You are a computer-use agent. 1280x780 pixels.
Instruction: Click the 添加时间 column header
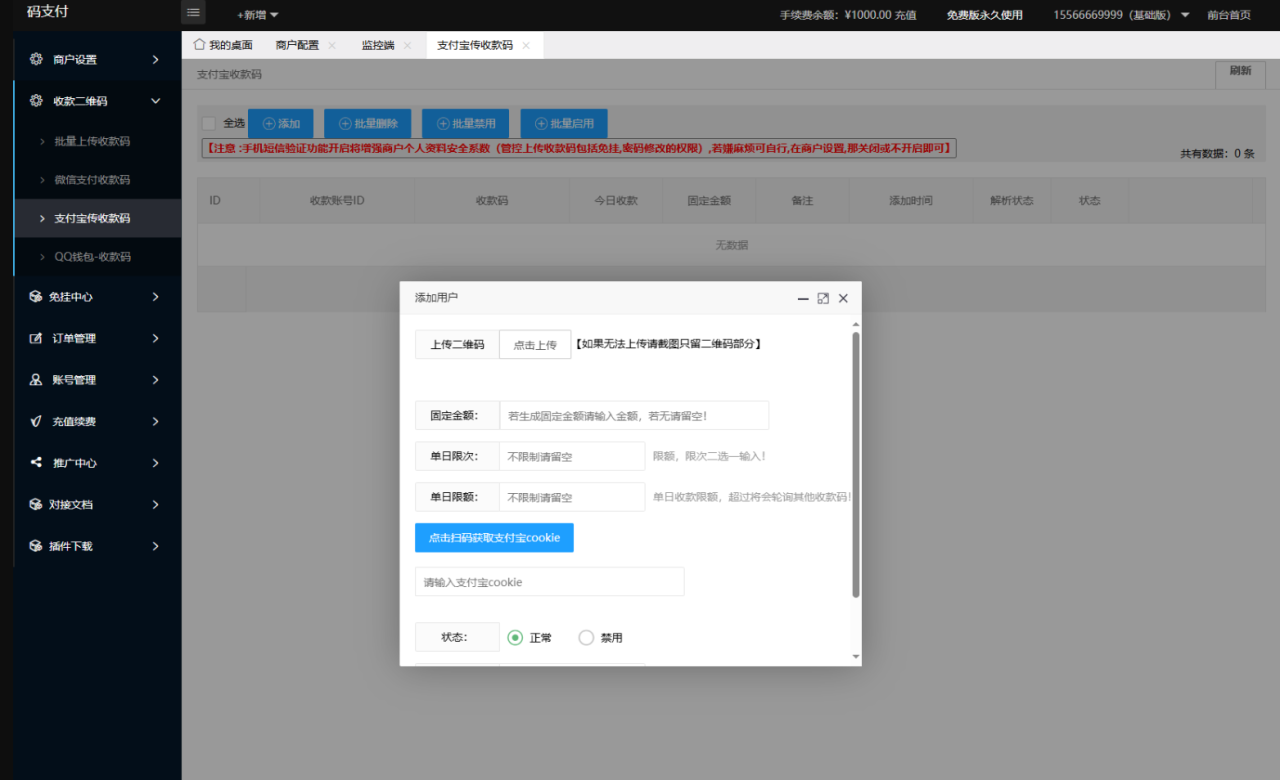coord(911,201)
